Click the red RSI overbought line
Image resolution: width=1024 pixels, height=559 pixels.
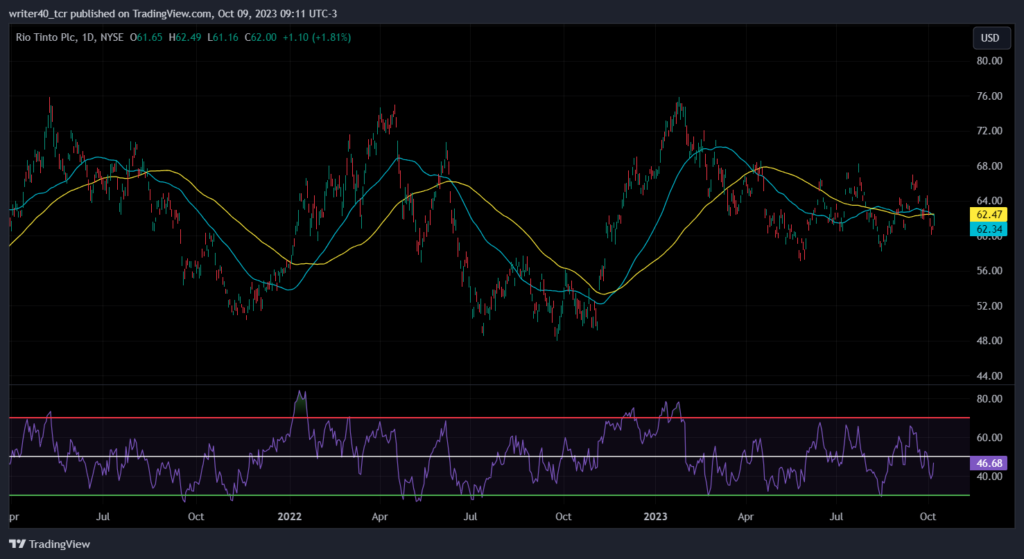(x=489, y=417)
